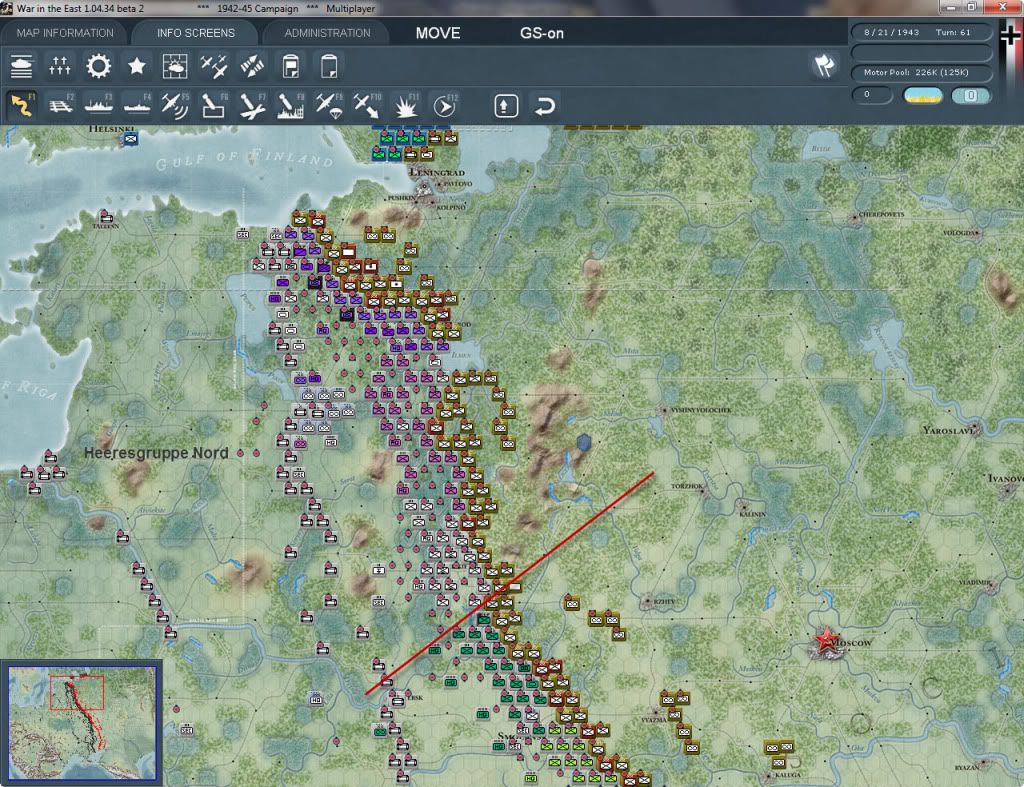Show the weather map grid icon

coord(175,67)
